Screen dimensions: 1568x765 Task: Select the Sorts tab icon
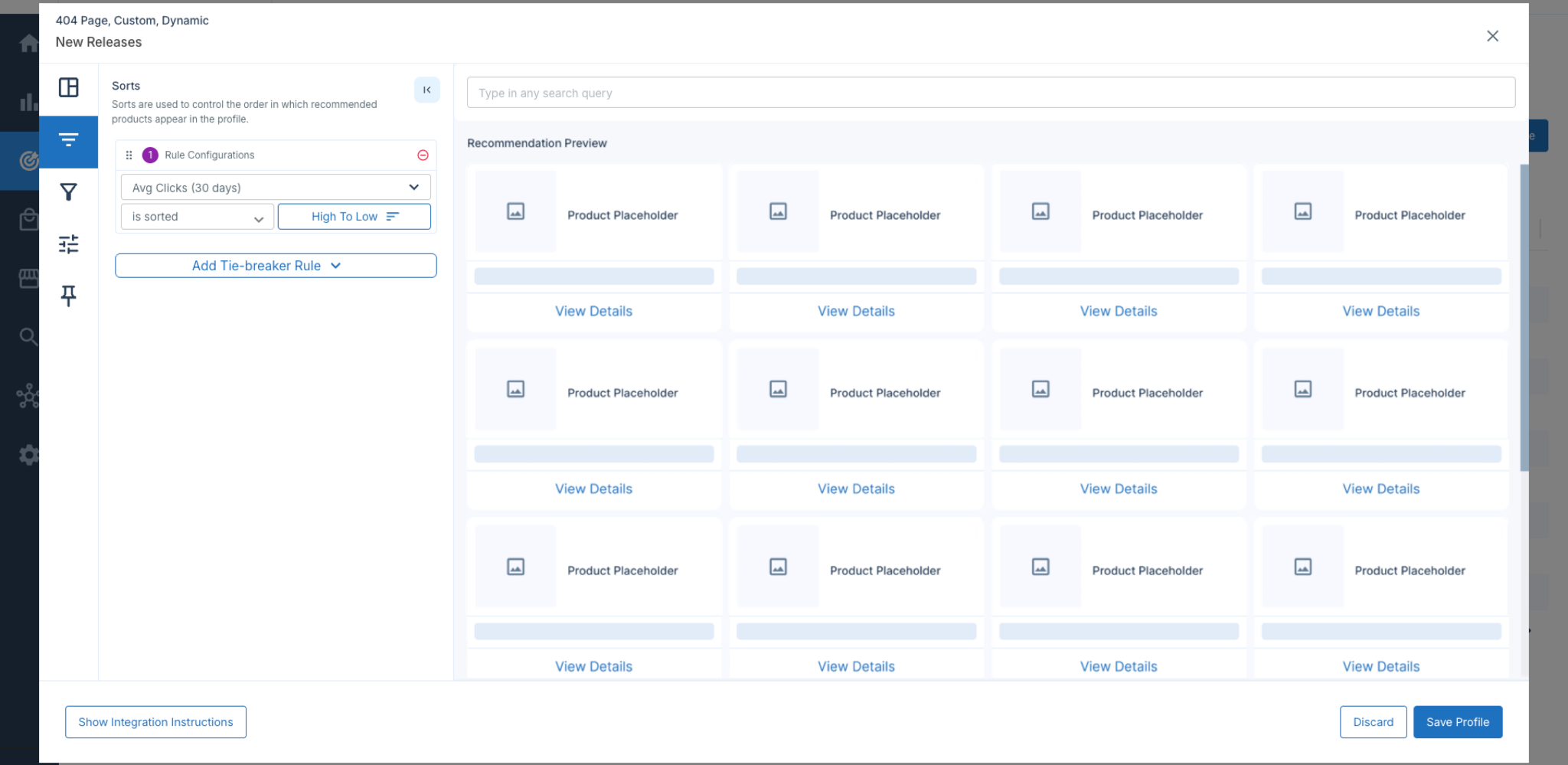point(69,141)
